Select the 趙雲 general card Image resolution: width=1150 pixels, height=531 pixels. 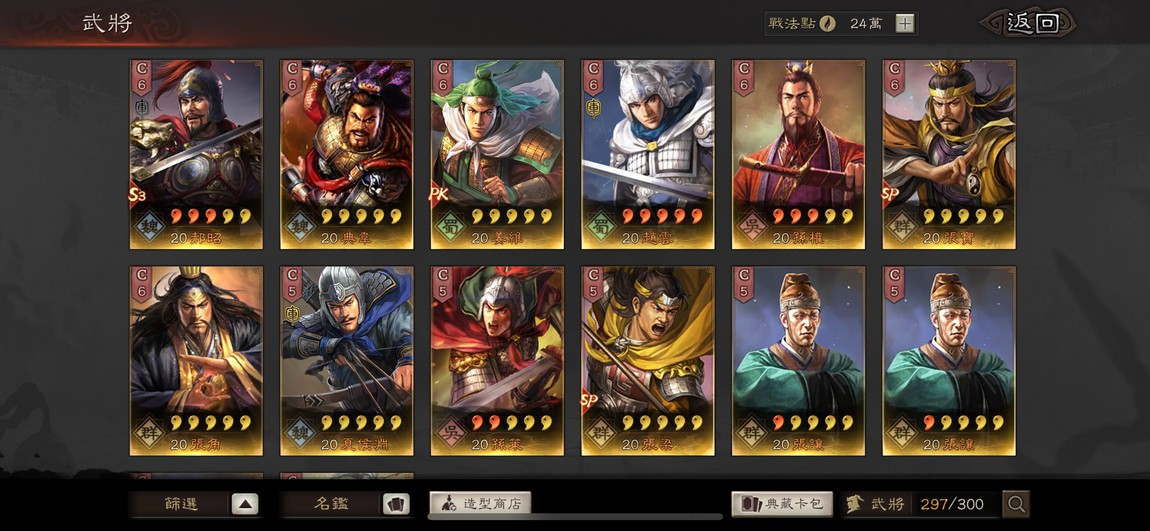(648, 154)
